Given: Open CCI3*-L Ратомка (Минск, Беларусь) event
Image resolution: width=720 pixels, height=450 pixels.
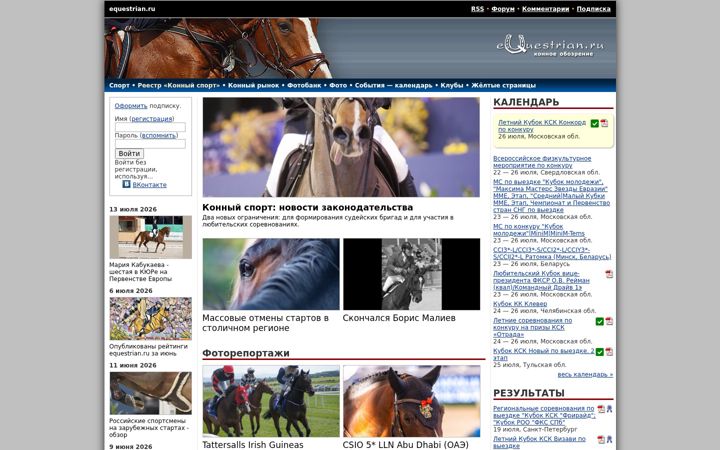Looking at the screenshot, I should tap(552, 253).
